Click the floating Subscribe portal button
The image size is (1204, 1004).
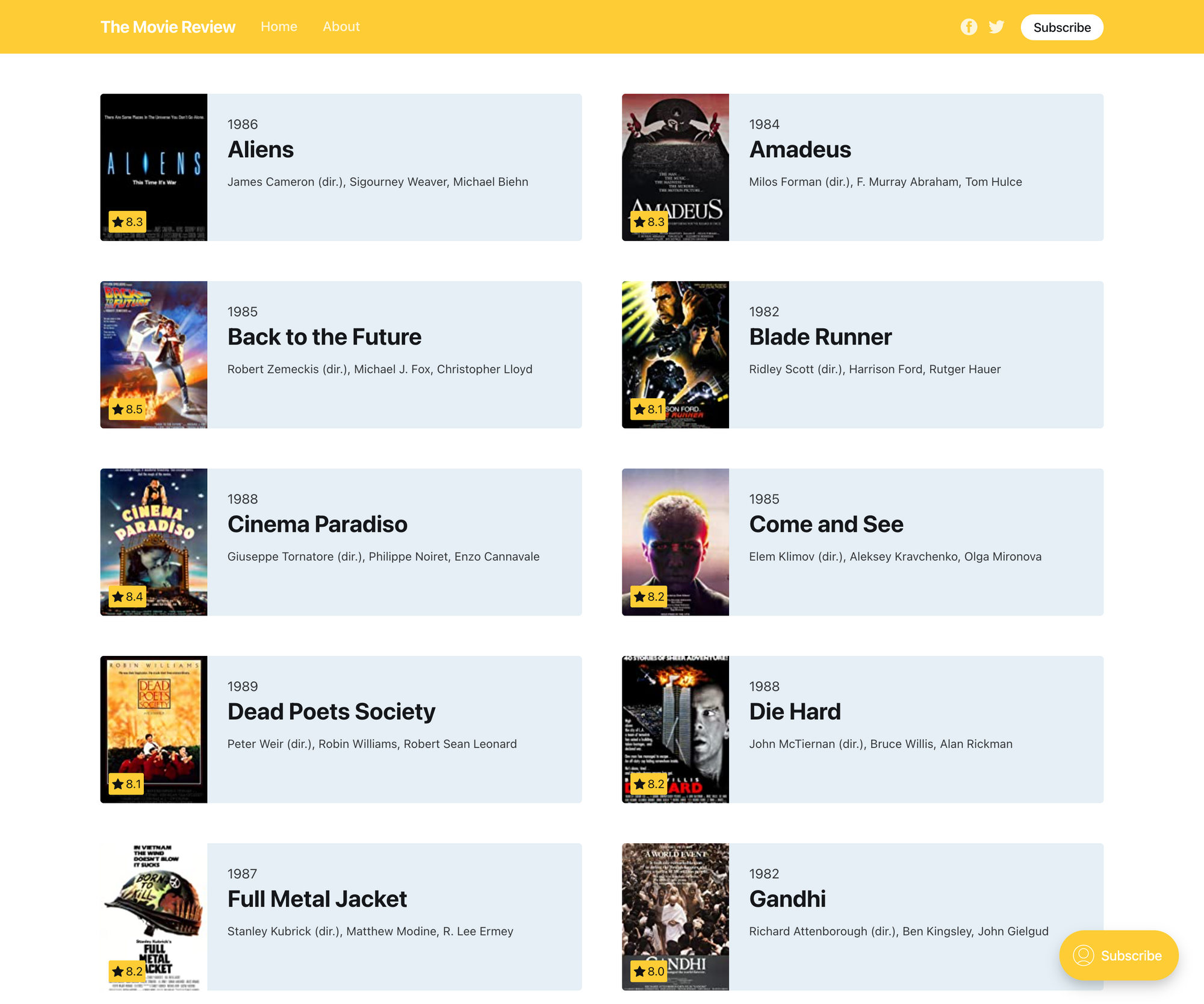tap(1119, 955)
